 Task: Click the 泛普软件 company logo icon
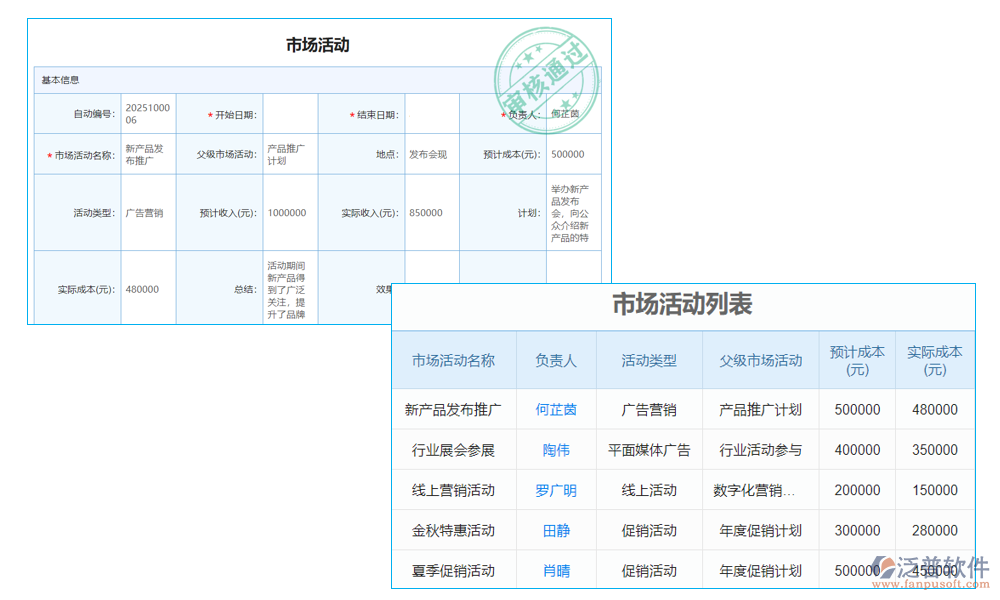pyautogui.click(x=886, y=567)
